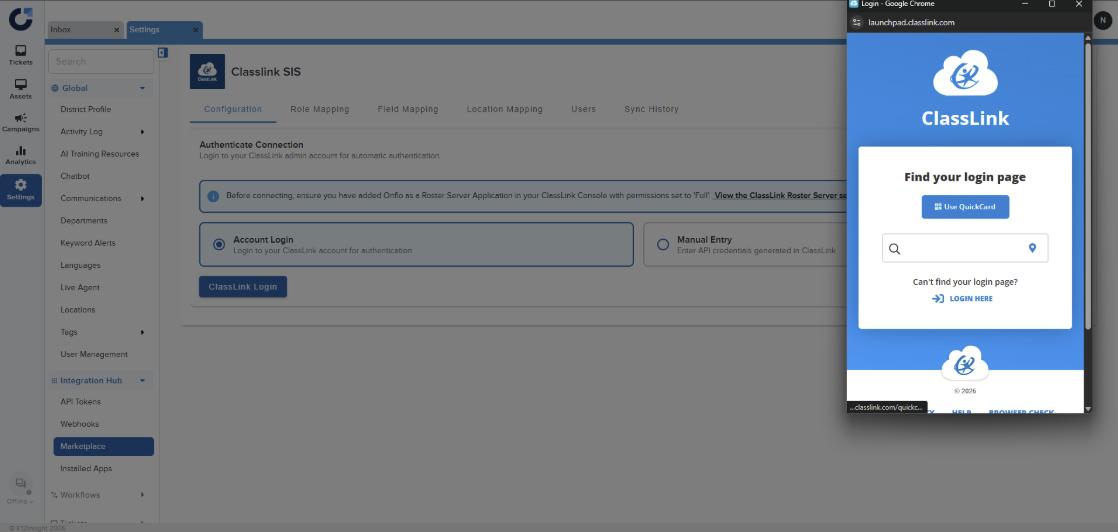Click the location pin icon in search field
Screen dimensions: 1118x532
pos(1033,249)
